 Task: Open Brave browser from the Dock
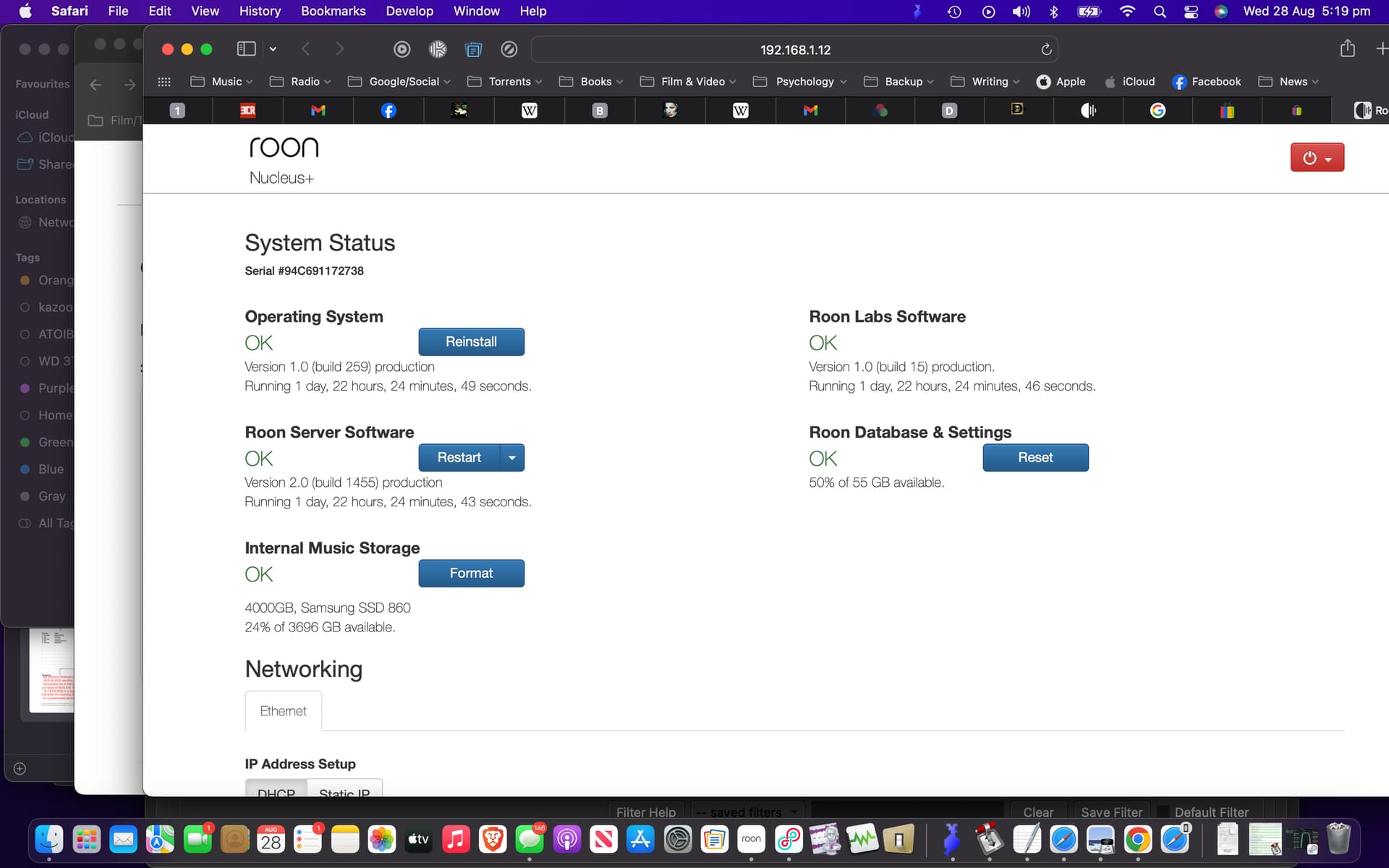point(493,839)
